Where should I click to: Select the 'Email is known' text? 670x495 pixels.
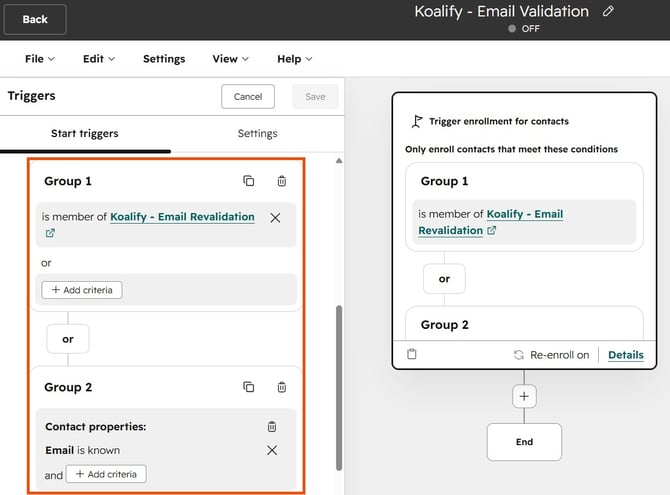click(x=82, y=450)
